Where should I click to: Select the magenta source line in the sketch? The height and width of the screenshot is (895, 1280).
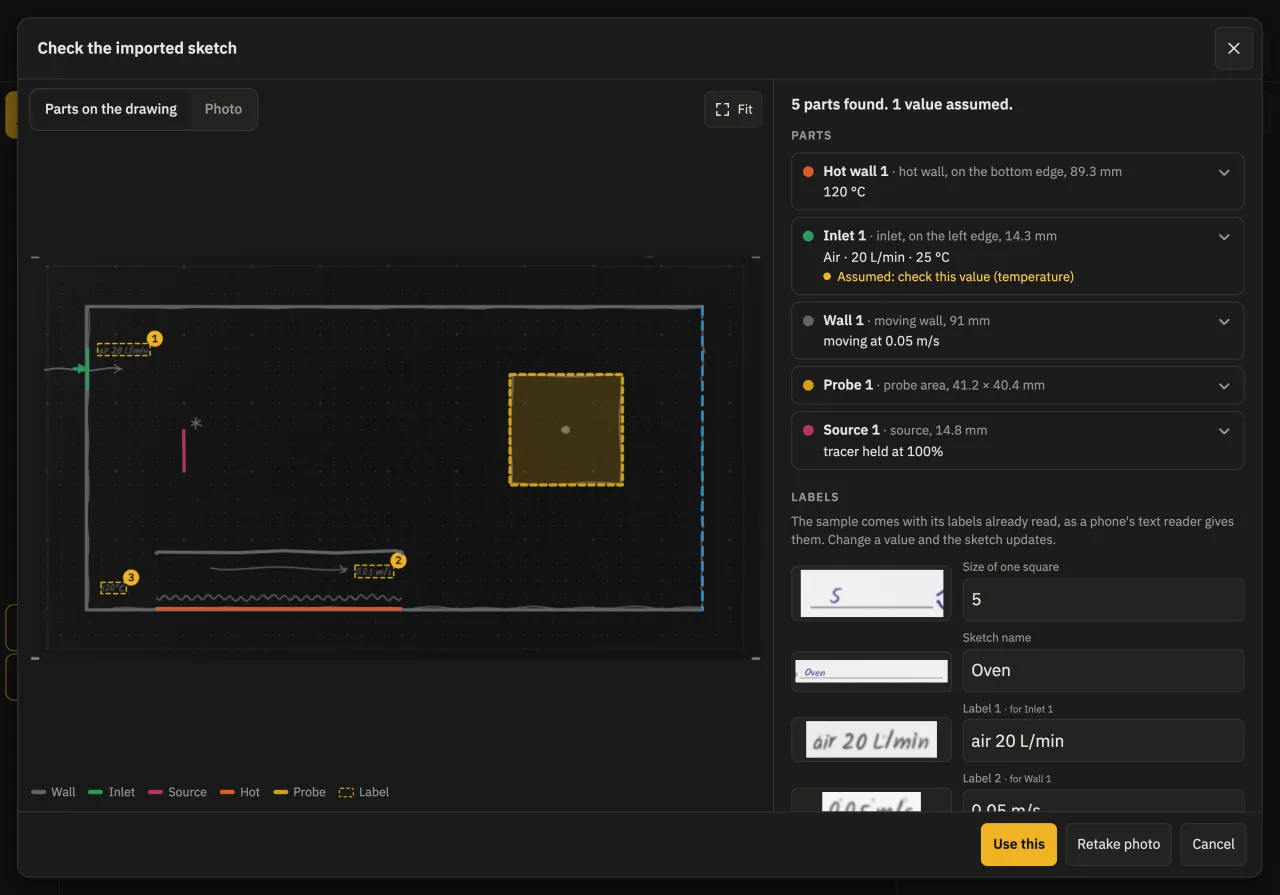(184, 451)
